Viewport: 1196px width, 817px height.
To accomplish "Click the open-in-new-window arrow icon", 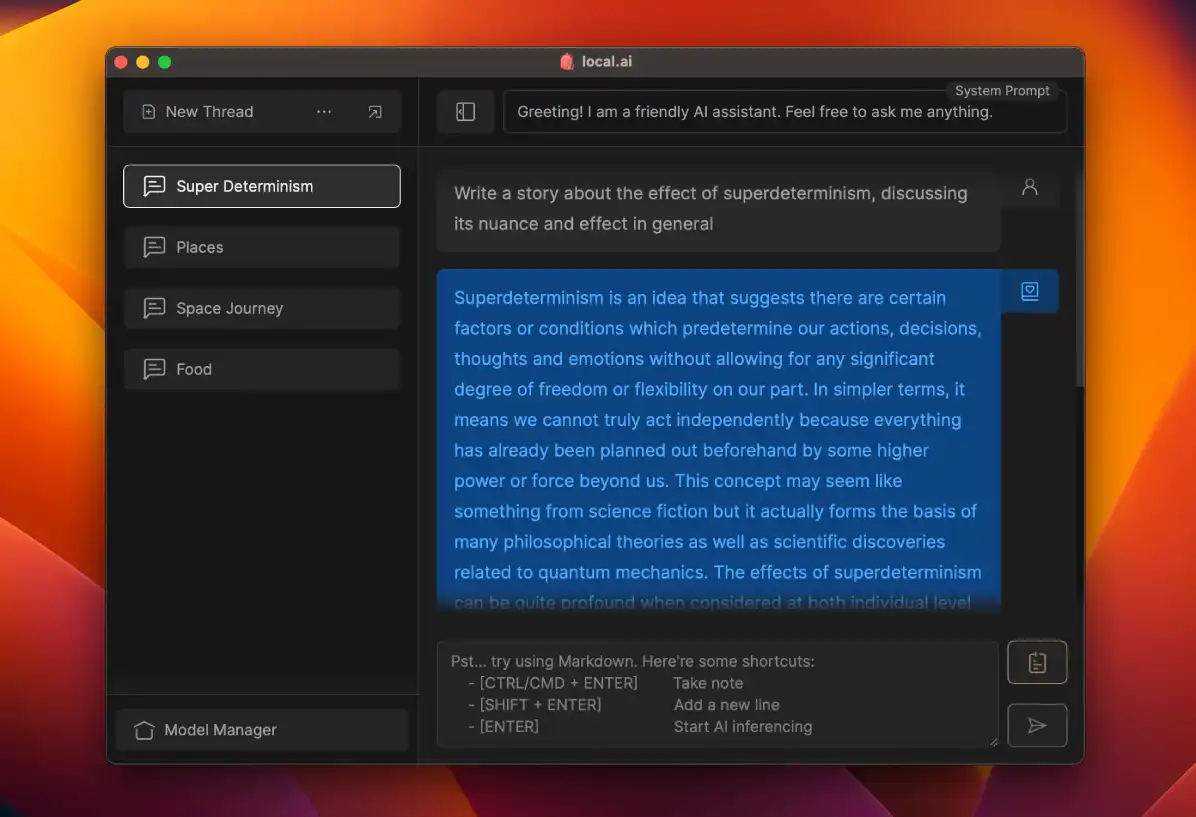I will [375, 111].
